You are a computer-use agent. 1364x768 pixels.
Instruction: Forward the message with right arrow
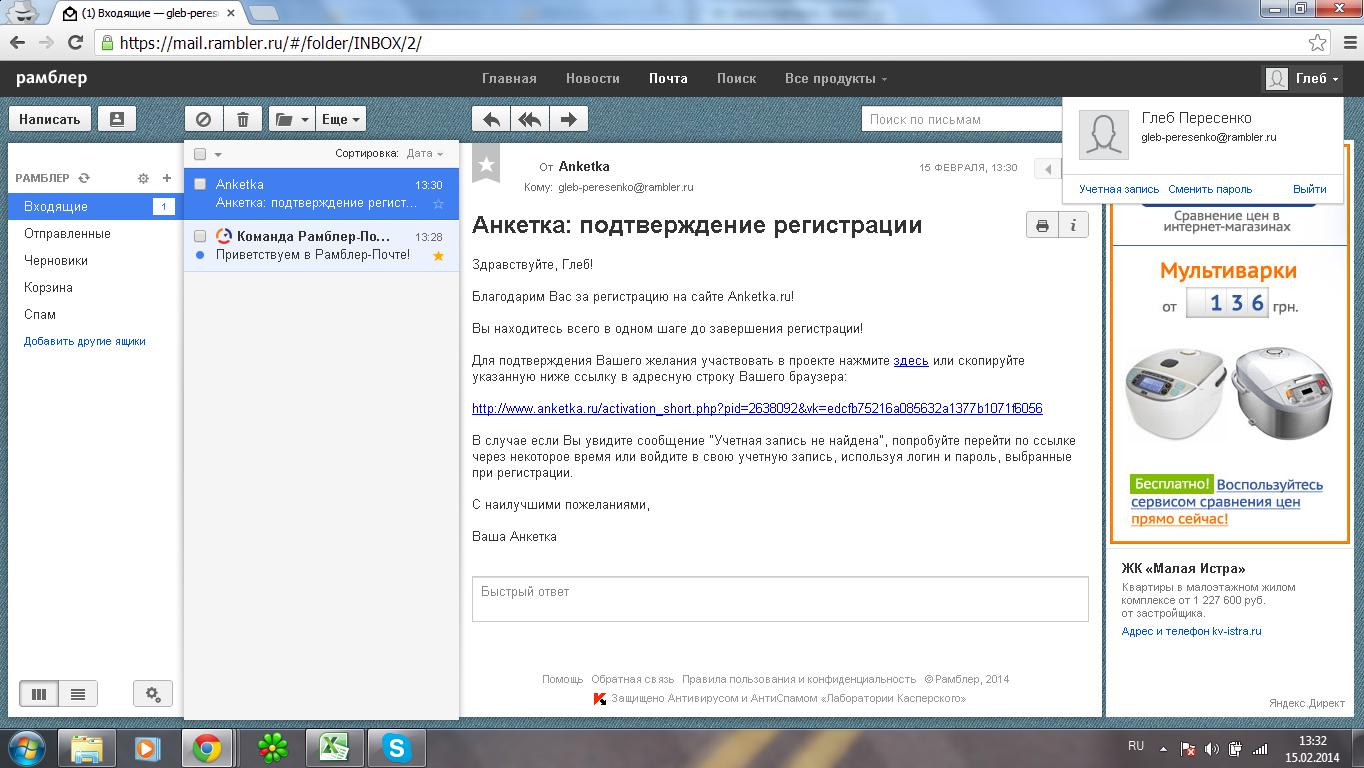pos(568,119)
